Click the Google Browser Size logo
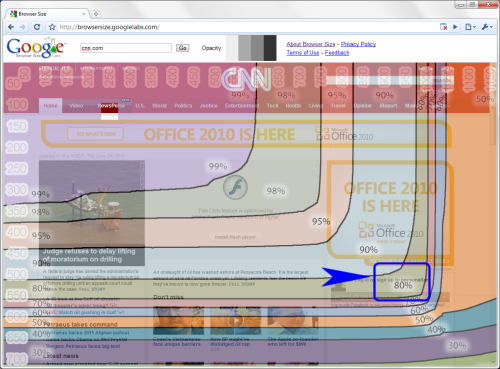 click(x=35, y=48)
